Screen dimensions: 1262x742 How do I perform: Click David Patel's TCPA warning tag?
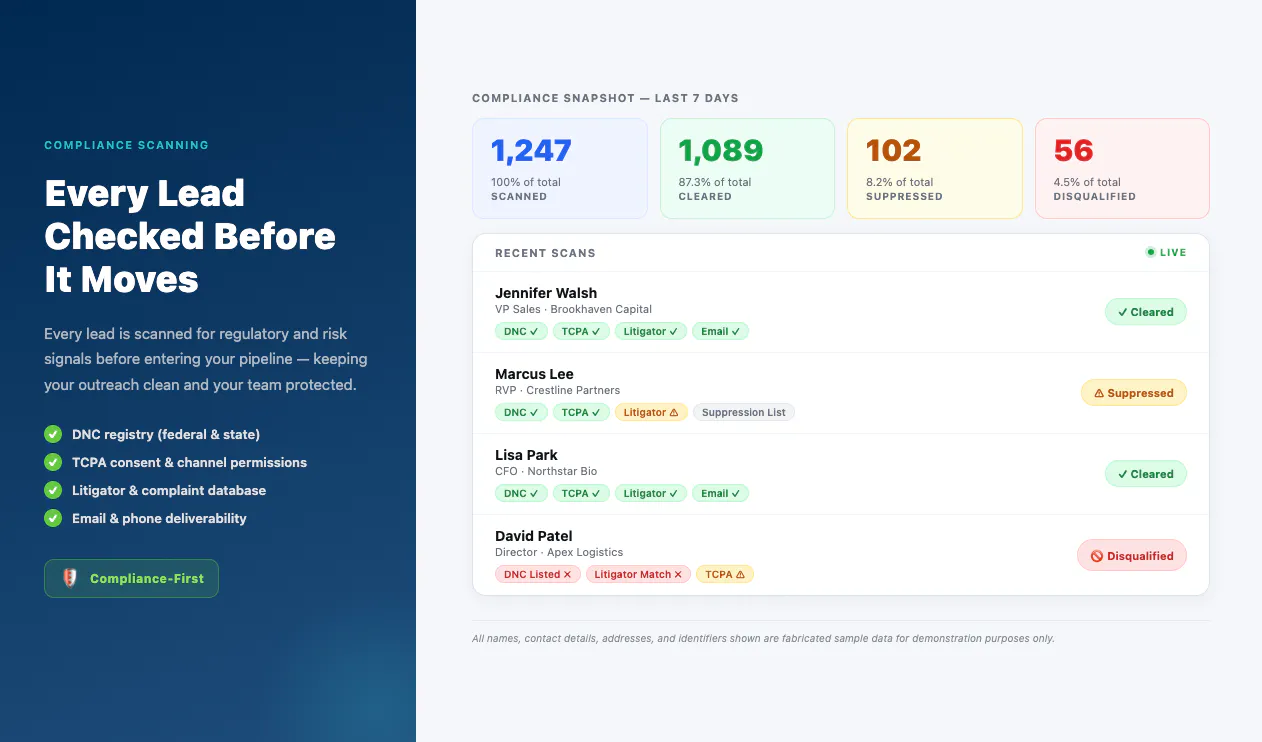pos(725,574)
